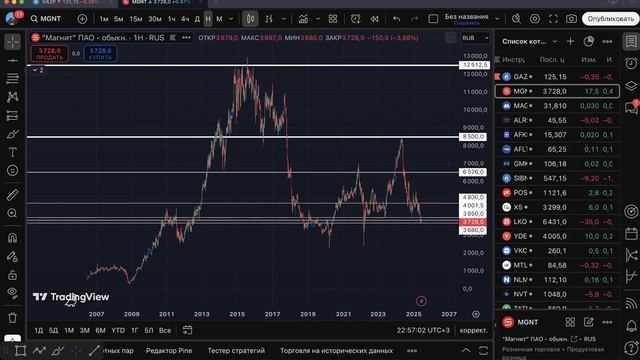Viewport: 640px width, 360px height.
Task: Open the chart layout selector square
Action: click(433, 19)
